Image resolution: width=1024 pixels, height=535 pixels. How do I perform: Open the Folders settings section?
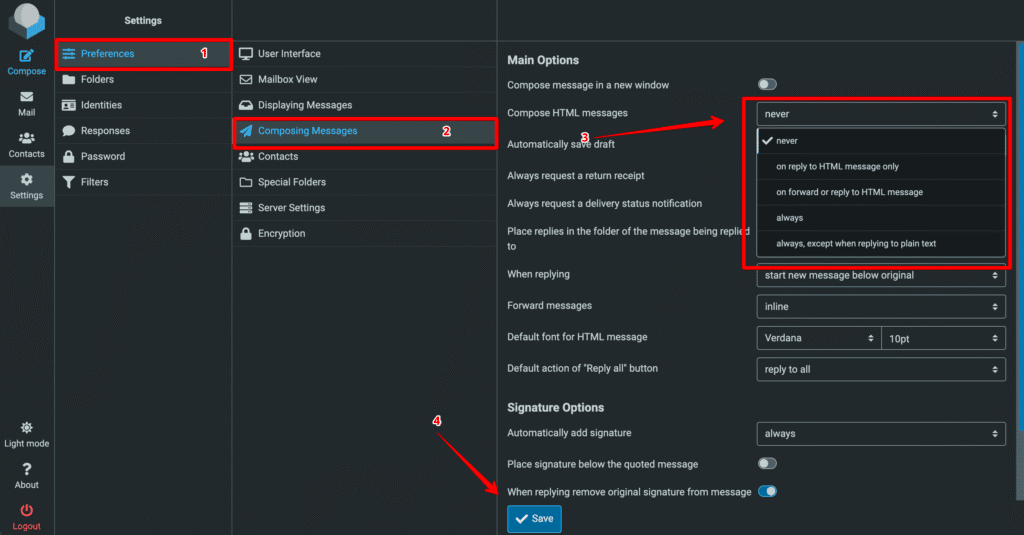[97, 79]
